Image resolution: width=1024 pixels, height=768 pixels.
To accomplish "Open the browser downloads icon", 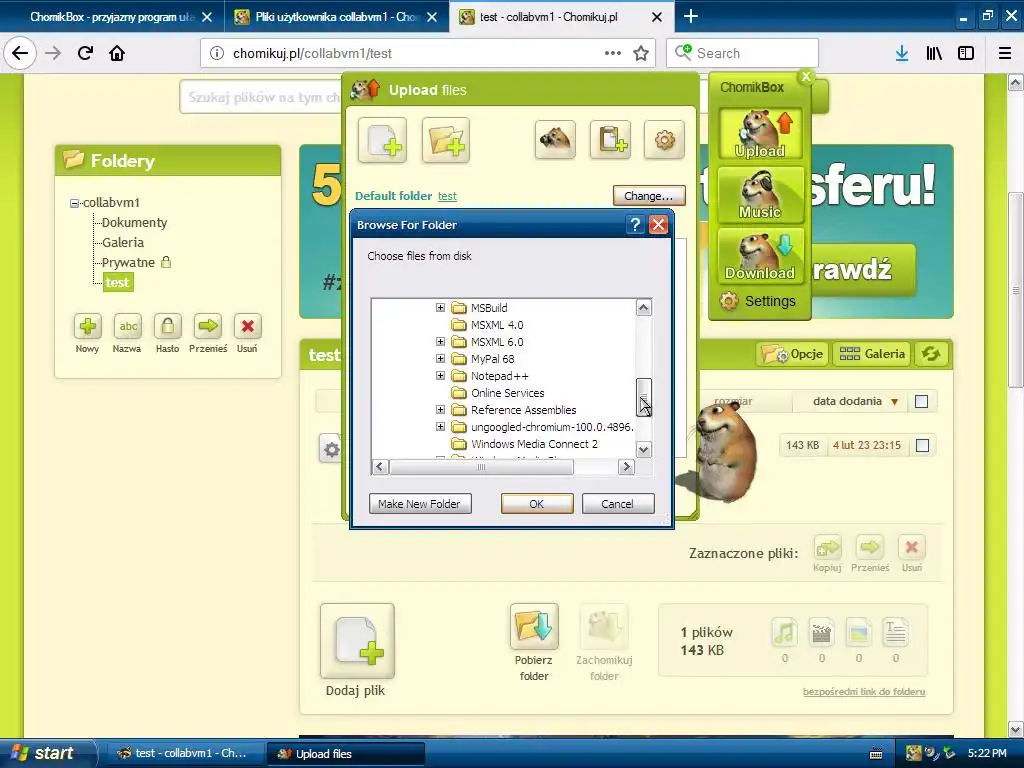I will tap(902, 54).
